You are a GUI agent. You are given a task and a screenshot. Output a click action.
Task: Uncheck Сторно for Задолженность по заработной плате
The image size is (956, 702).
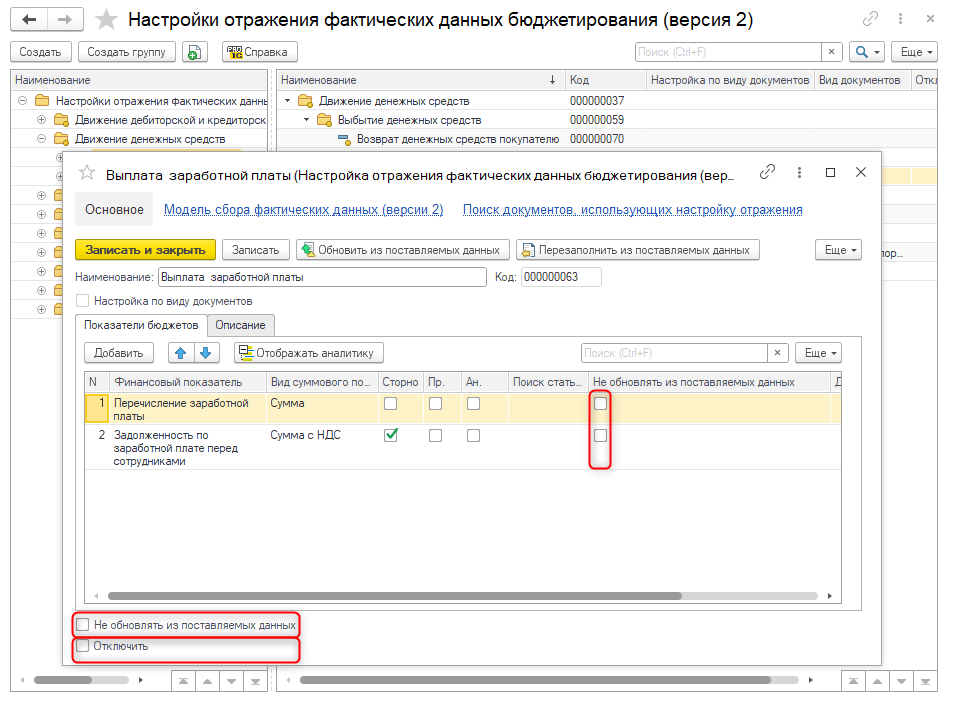click(x=391, y=435)
